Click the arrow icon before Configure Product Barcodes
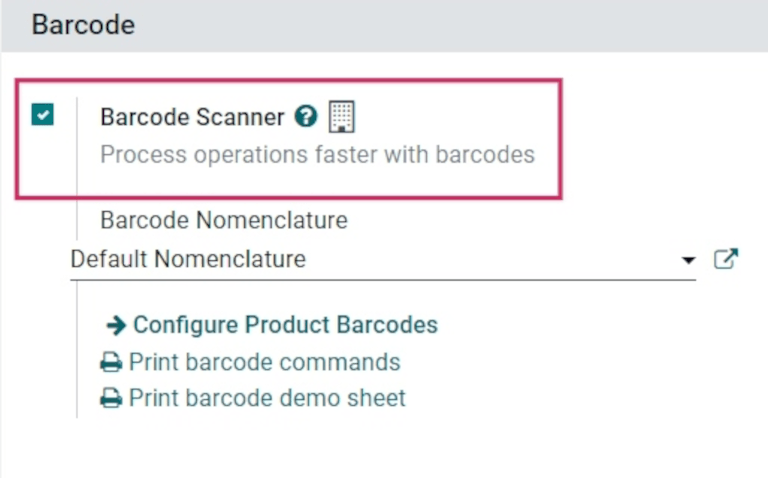The image size is (768, 478). [116, 325]
